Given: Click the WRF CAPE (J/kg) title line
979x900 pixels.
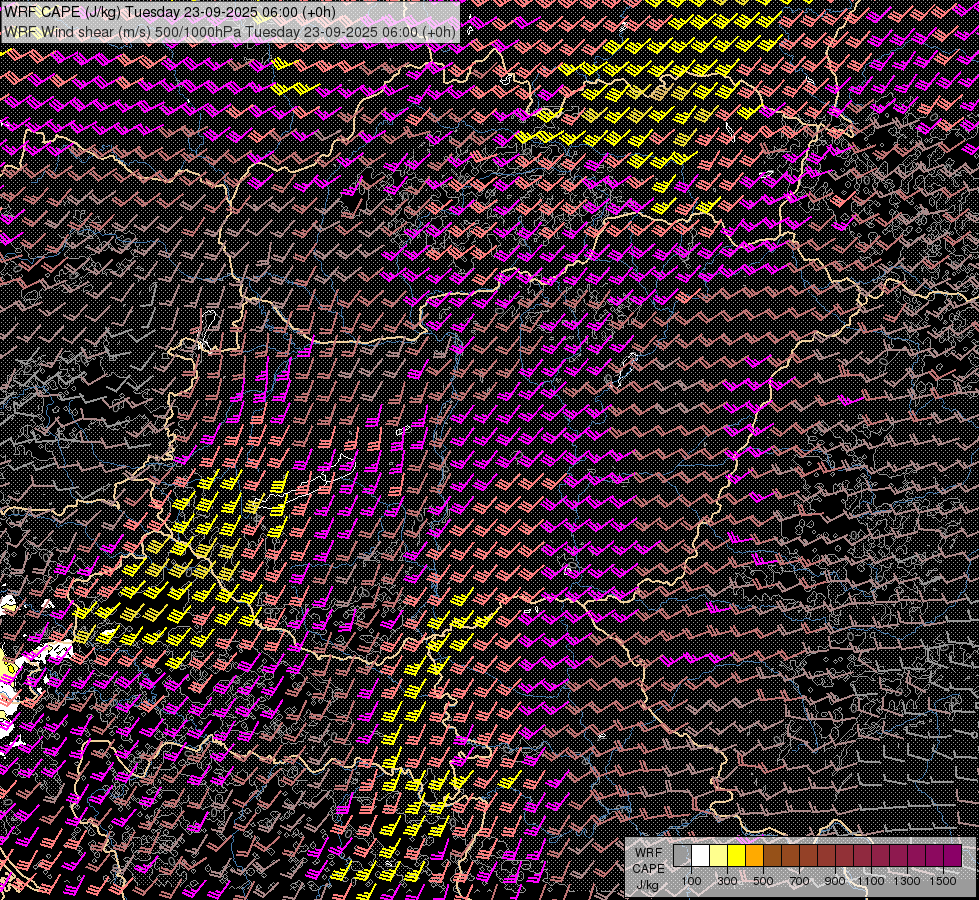Looking at the screenshot, I should 170,12.
